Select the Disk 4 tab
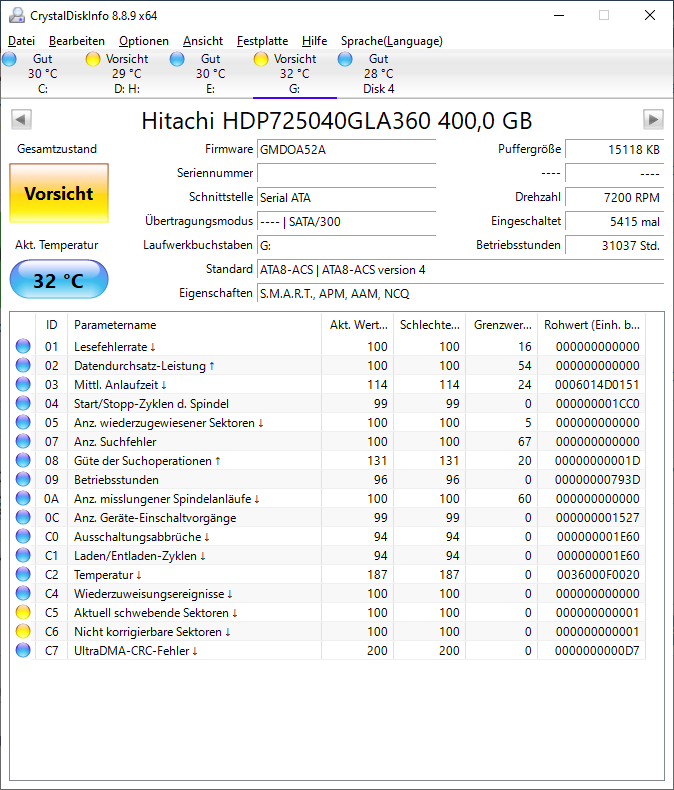This screenshot has width=674, height=790. click(x=378, y=74)
